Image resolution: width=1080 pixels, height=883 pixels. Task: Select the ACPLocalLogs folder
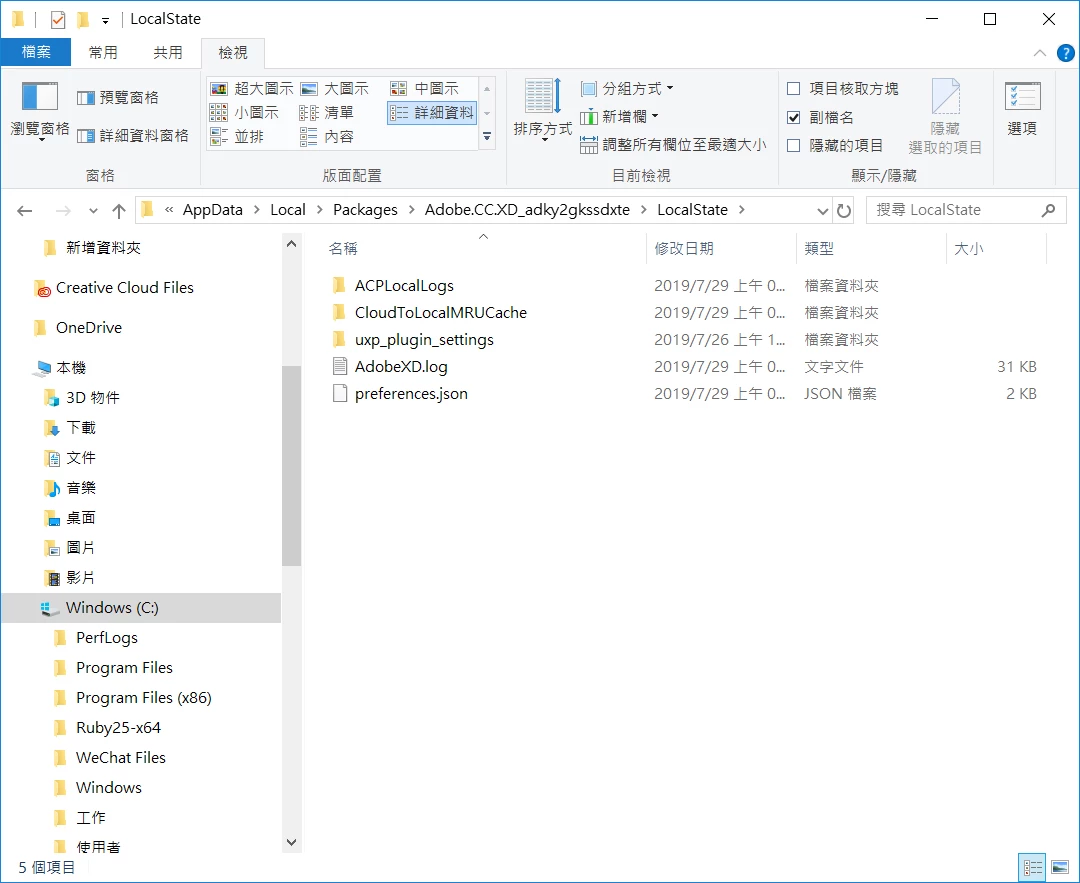404,286
